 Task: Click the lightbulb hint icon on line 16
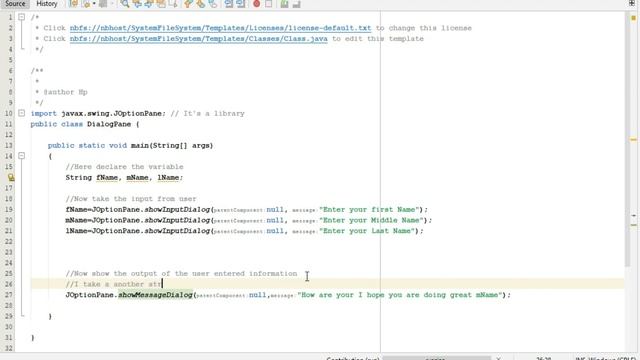pos(11,177)
